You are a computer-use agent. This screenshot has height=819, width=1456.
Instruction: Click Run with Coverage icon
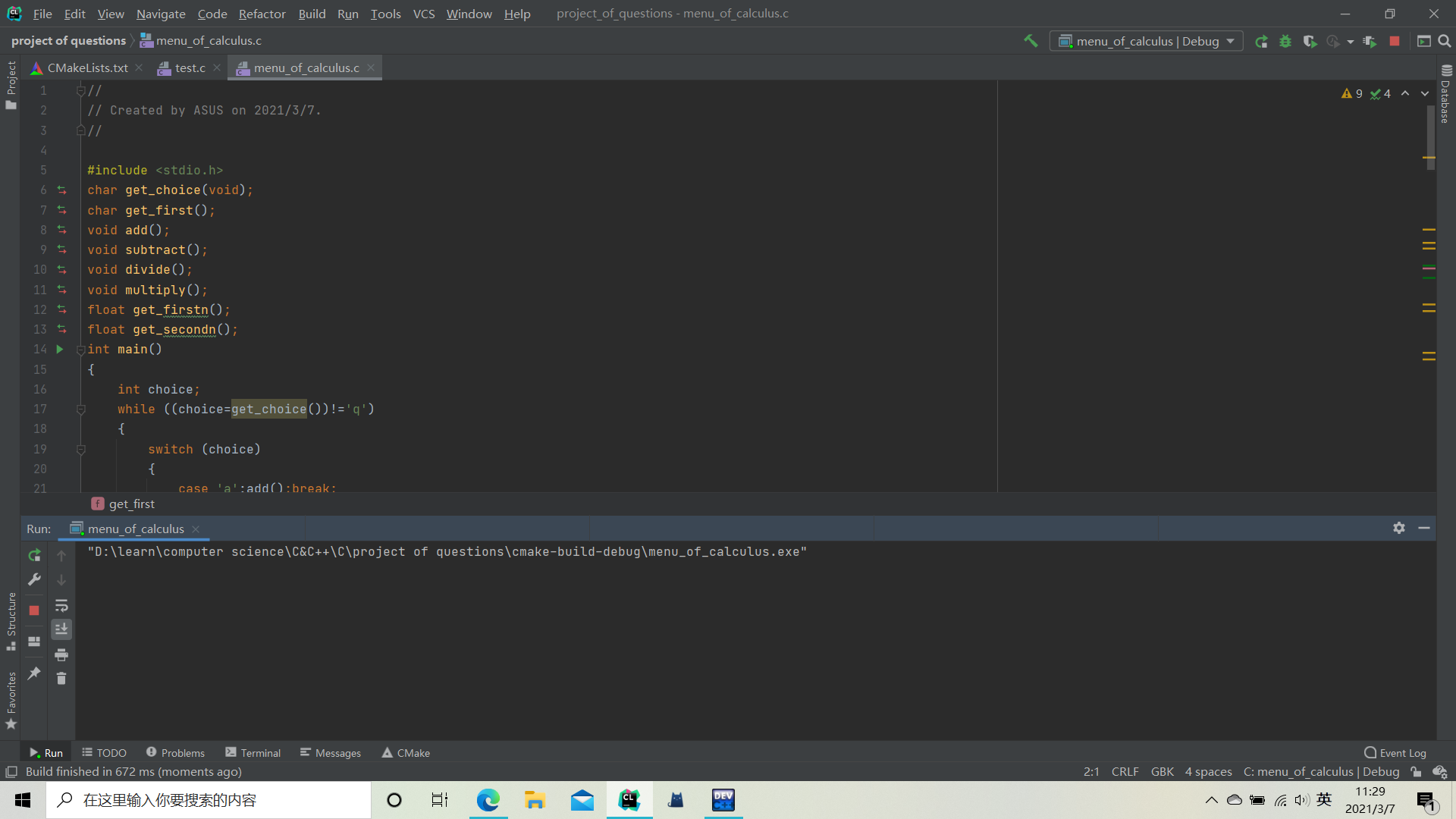pos(1310,41)
